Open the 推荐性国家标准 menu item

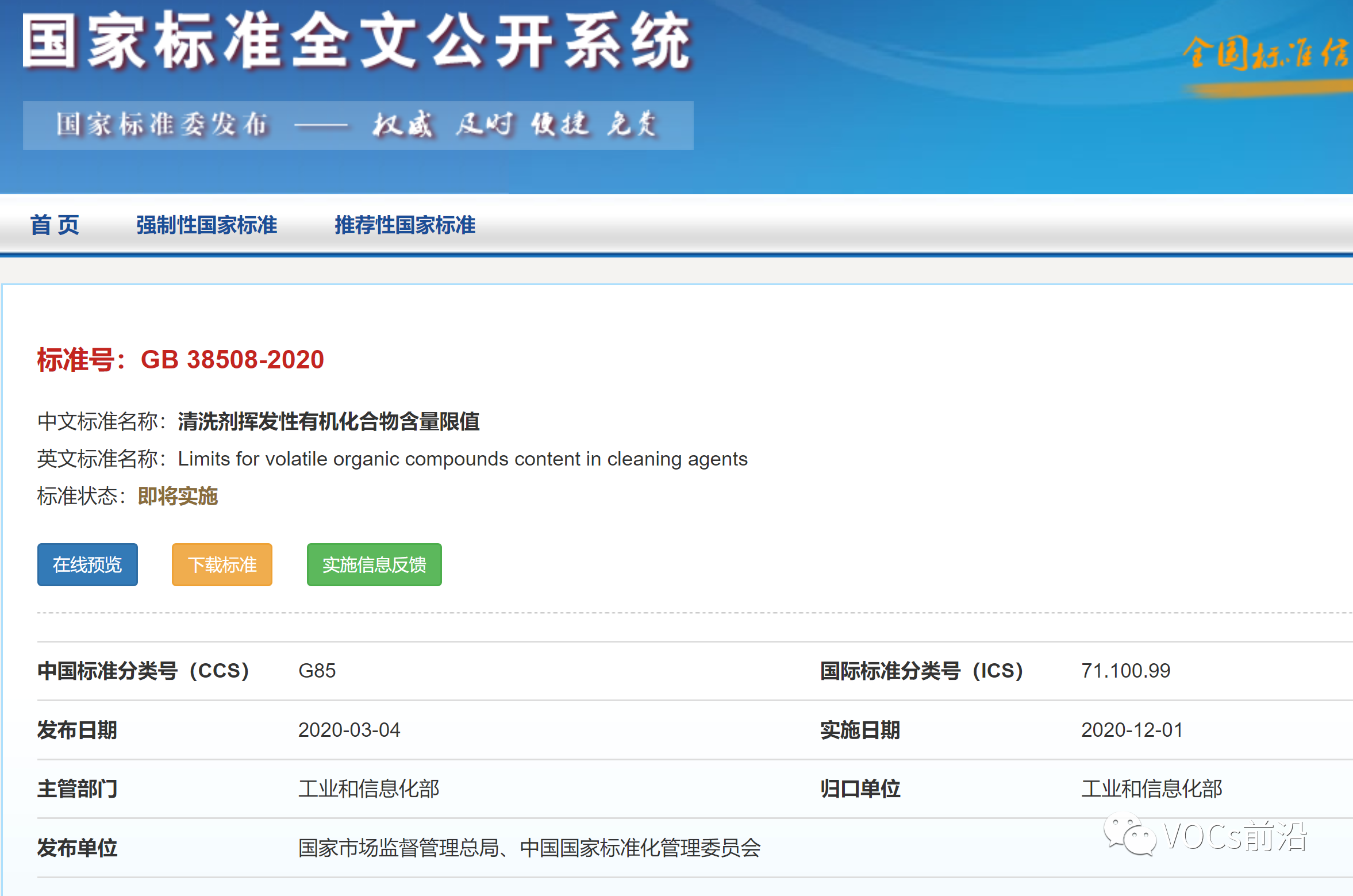[405, 225]
